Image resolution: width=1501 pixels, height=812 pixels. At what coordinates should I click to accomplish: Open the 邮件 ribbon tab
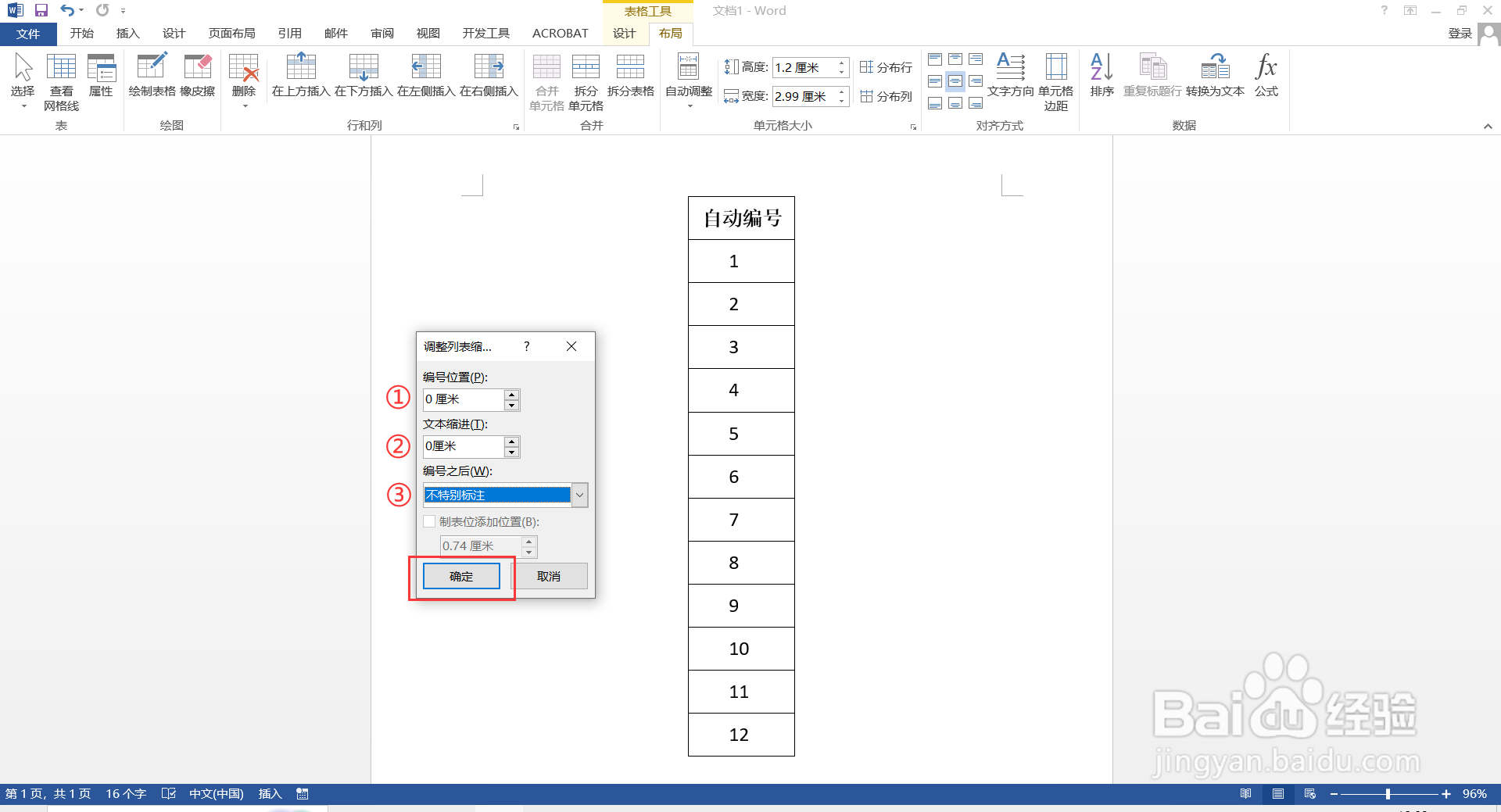coord(335,33)
